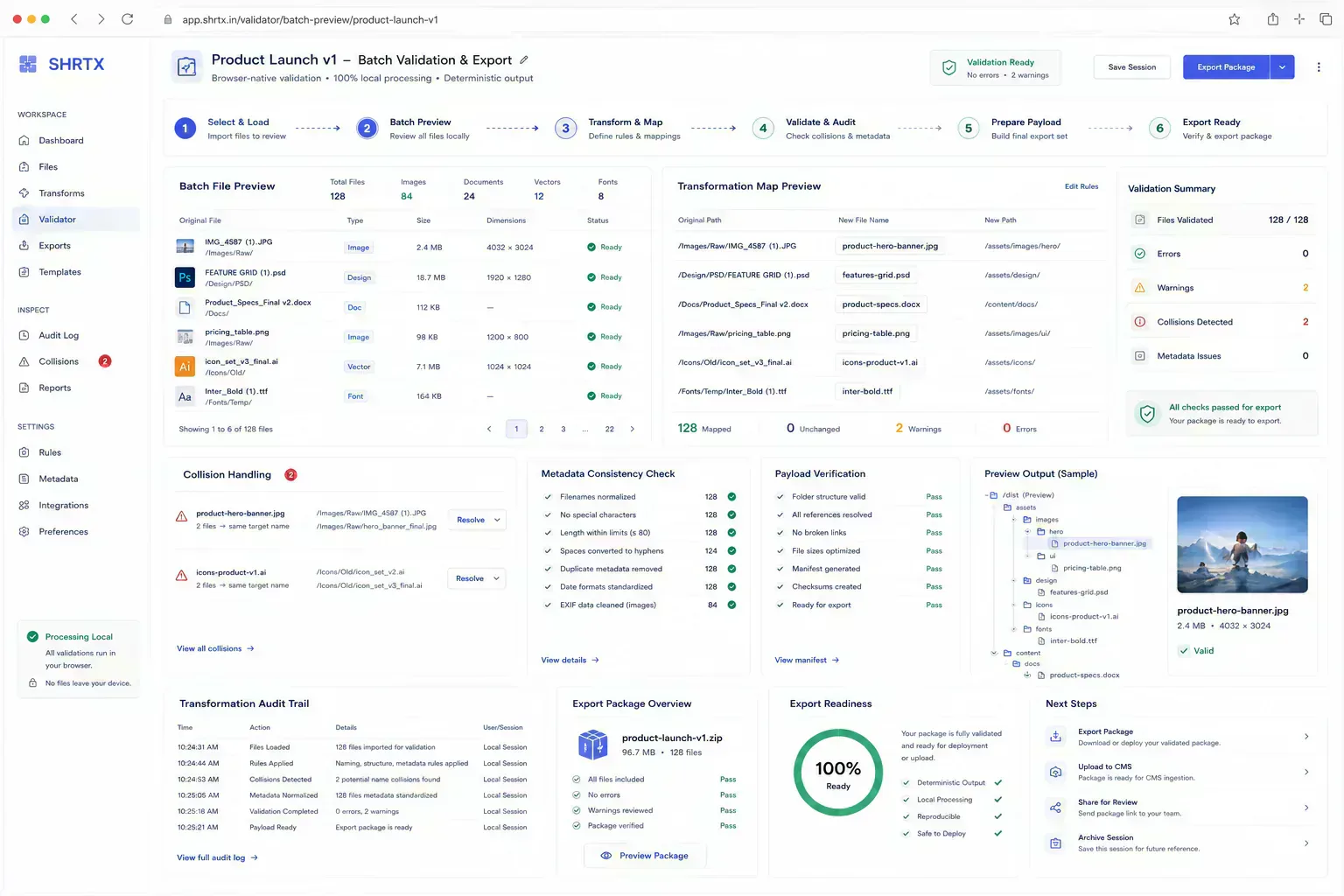Open Metadata settings in the sidebar
Image resolution: width=1344 pixels, height=896 pixels.
[x=58, y=479]
